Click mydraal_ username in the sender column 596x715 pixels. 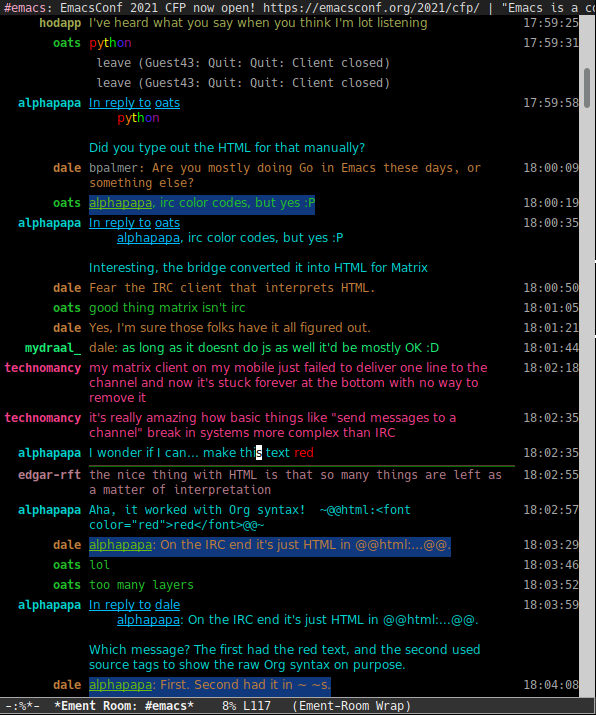pyautogui.click(x=53, y=348)
